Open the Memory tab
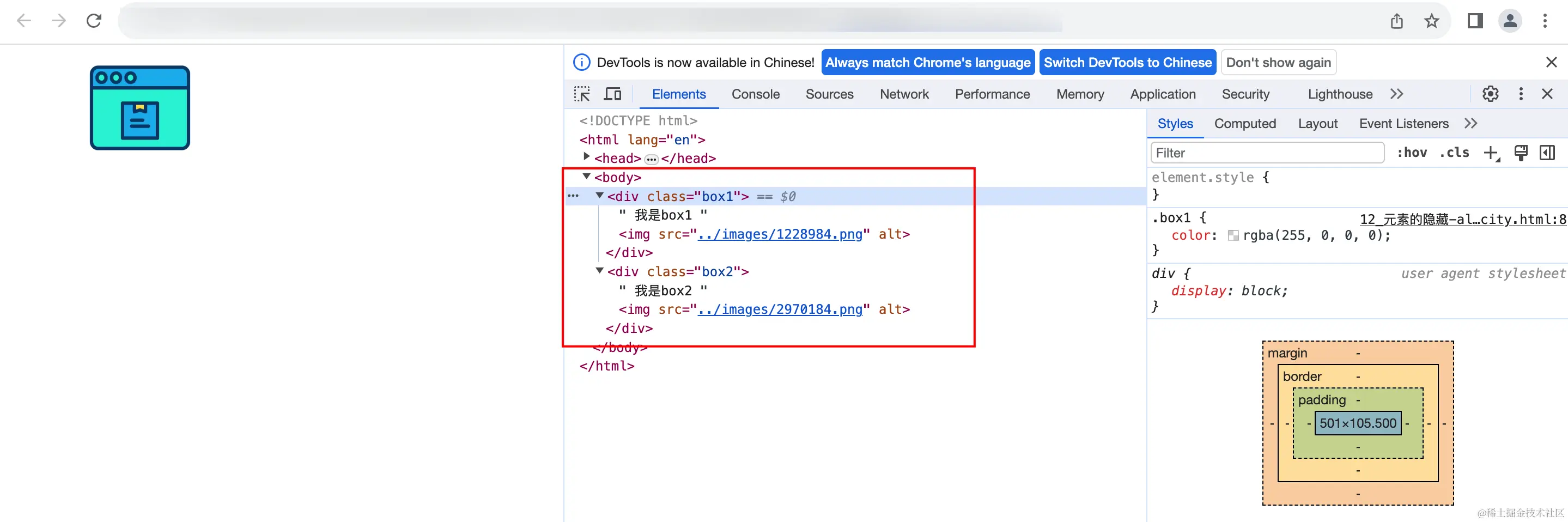The height and width of the screenshot is (522, 1568). (1080, 94)
